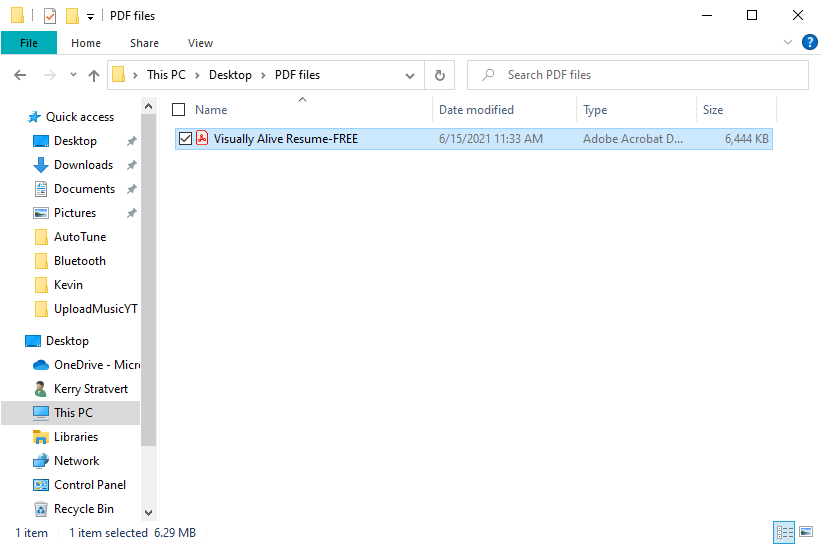Click the Properties icon in quick access toolbar

click(51, 16)
